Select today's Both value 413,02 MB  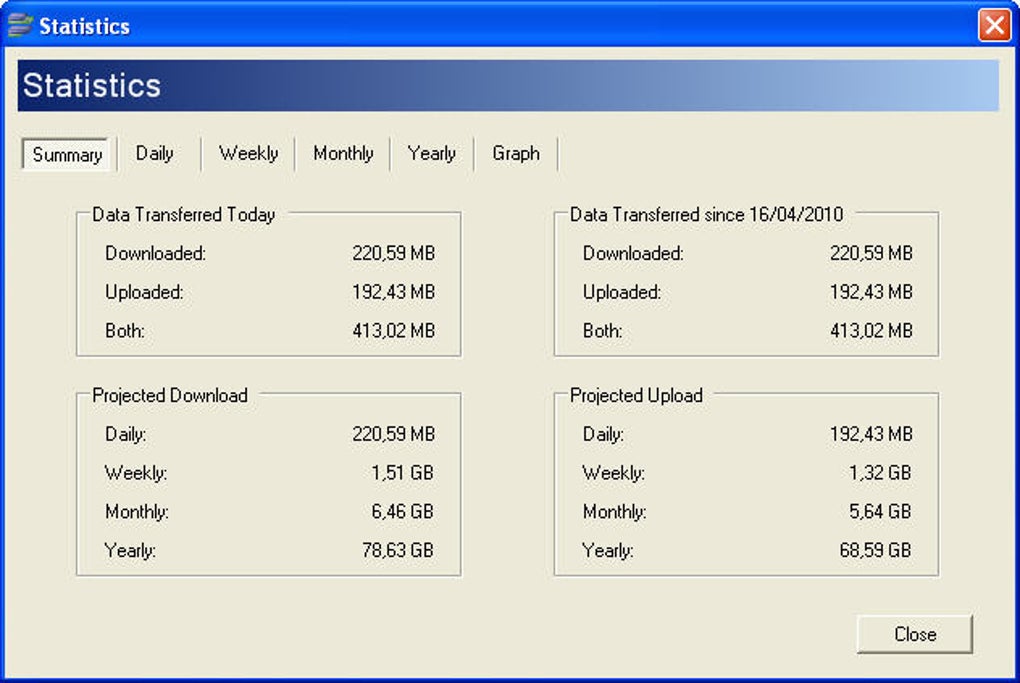(394, 331)
